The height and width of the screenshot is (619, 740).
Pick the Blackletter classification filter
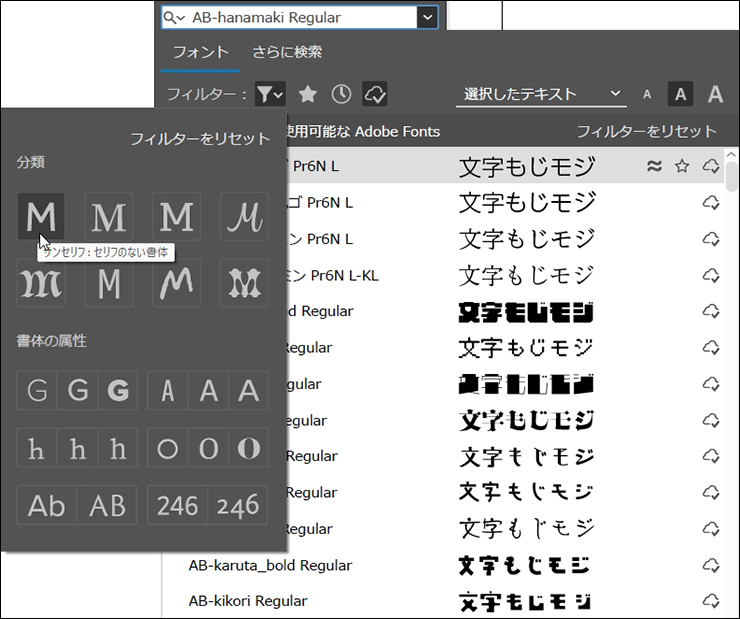(x=41, y=284)
